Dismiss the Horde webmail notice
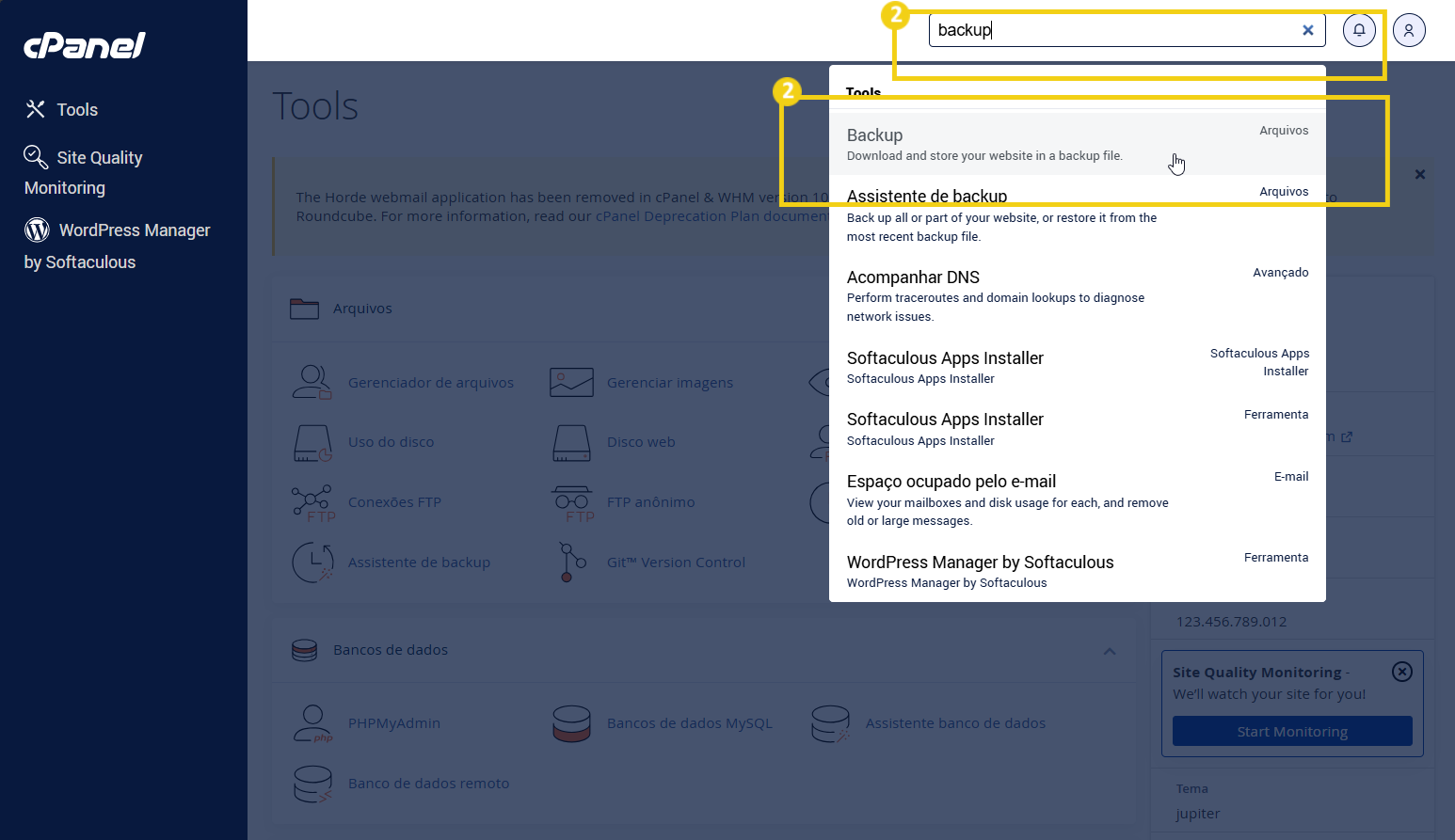The height and width of the screenshot is (840, 1455). (1420, 174)
